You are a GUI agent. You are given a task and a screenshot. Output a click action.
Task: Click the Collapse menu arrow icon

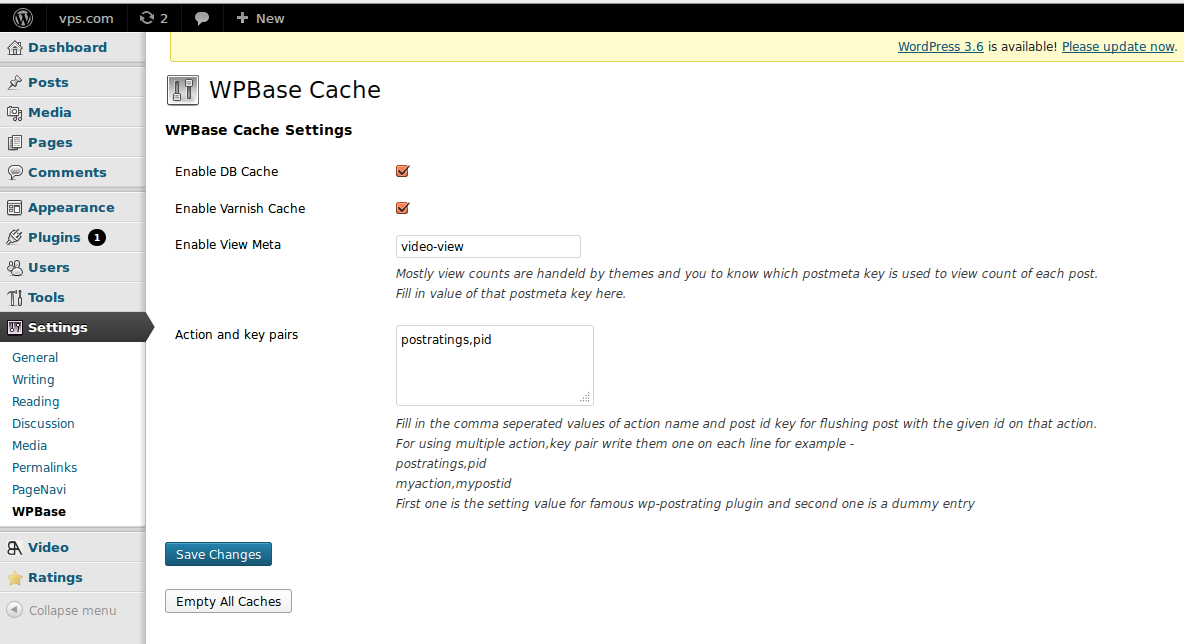14,609
